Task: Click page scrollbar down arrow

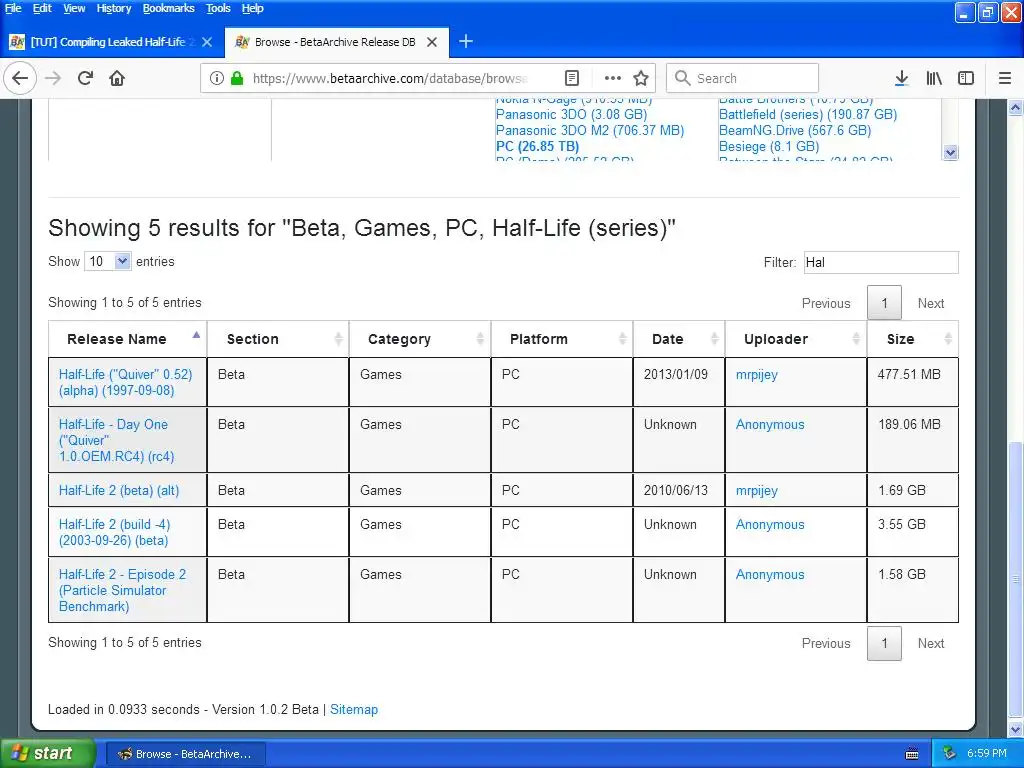Action: pyautogui.click(x=1016, y=729)
